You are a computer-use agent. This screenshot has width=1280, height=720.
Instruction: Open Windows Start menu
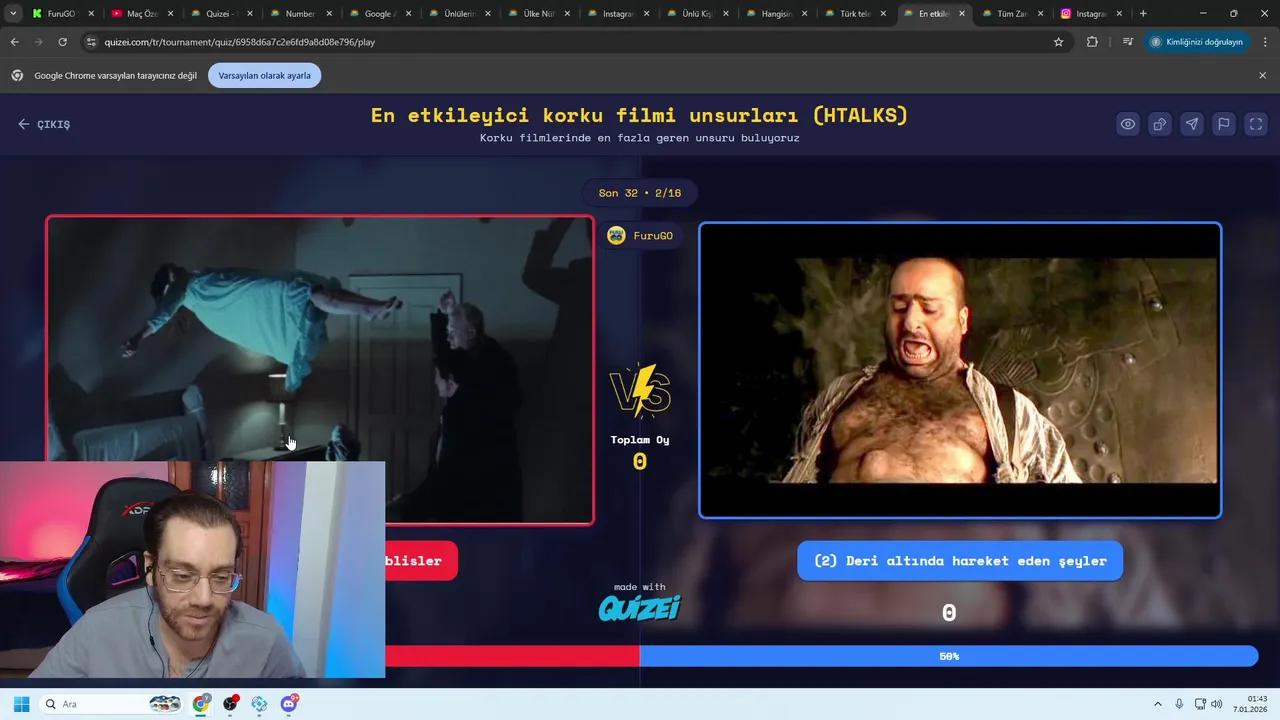(x=21, y=704)
